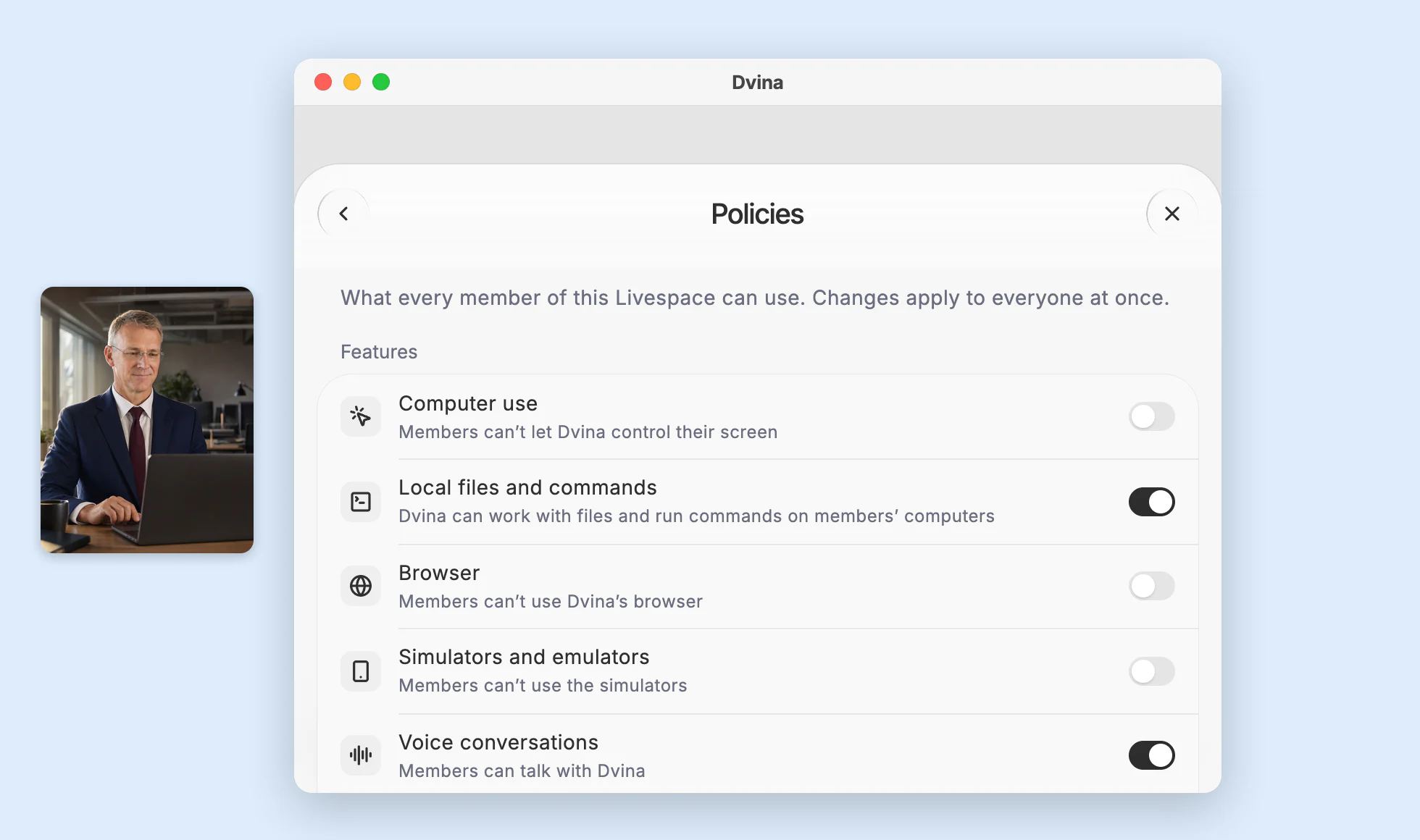Turn off Voice conversations toggle

(1152, 755)
